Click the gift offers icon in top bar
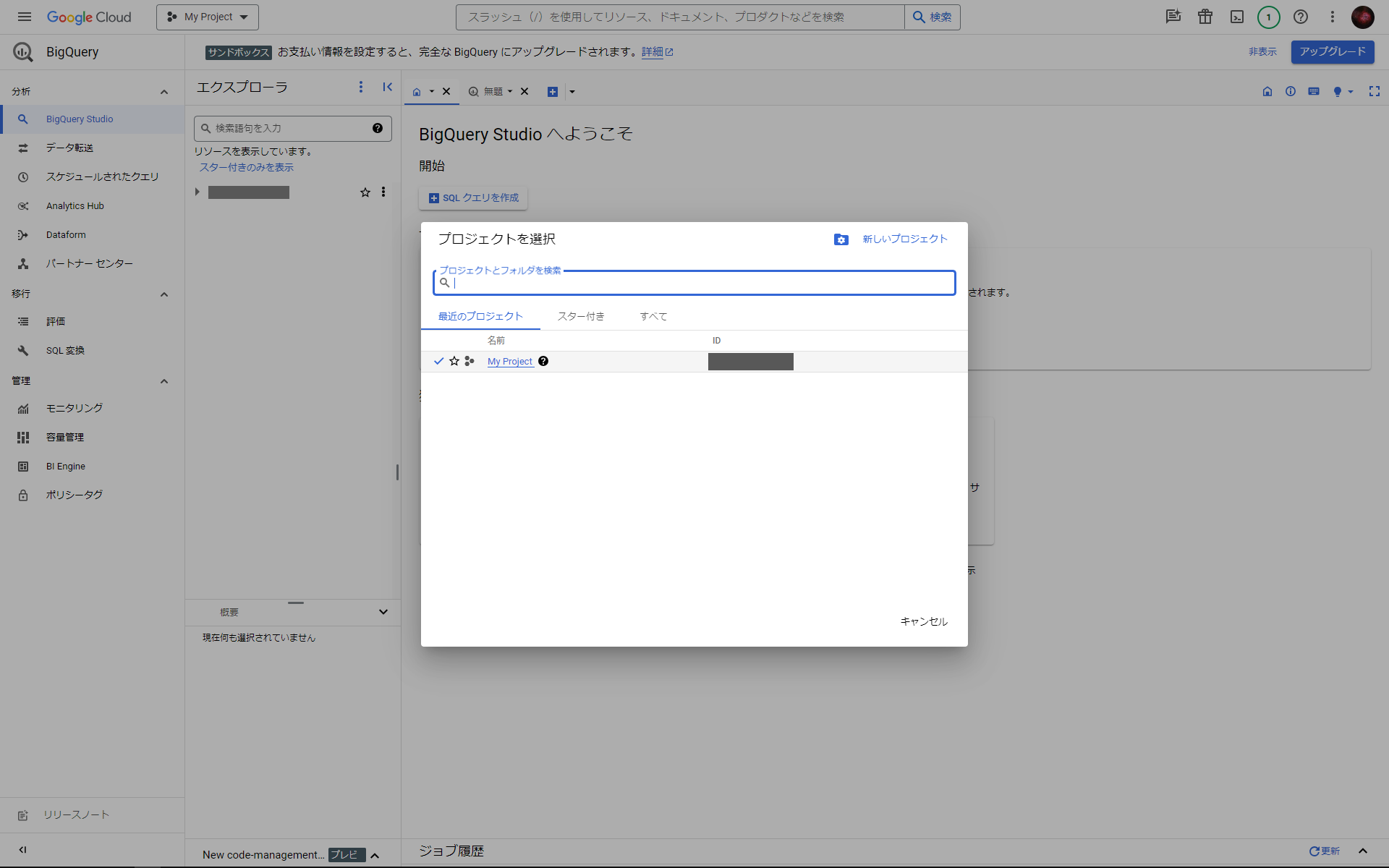The width and height of the screenshot is (1389, 868). pos(1205,17)
